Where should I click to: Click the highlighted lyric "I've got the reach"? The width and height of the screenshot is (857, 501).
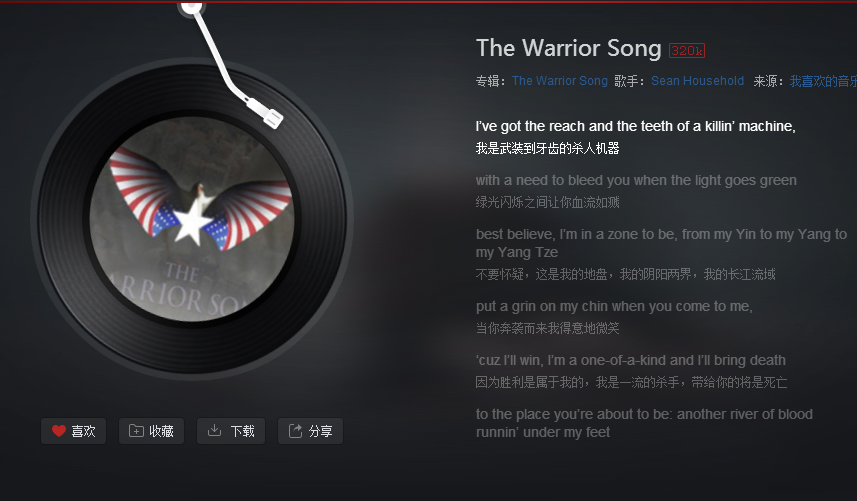click(636, 126)
